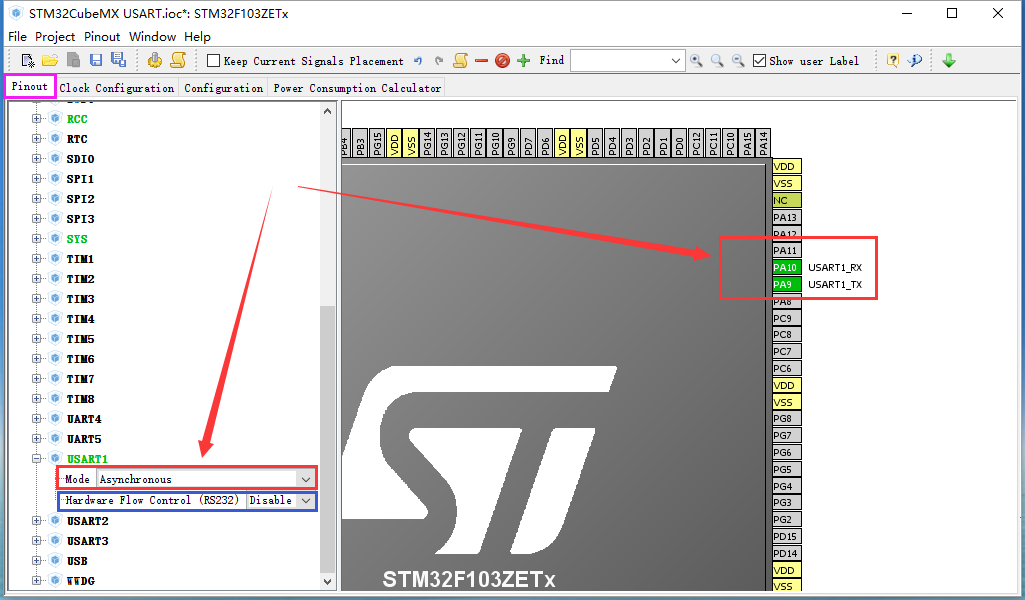Image resolution: width=1025 pixels, height=600 pixels.
Task: Click the PG8 pin on the chip
Action: pos(786,418)
